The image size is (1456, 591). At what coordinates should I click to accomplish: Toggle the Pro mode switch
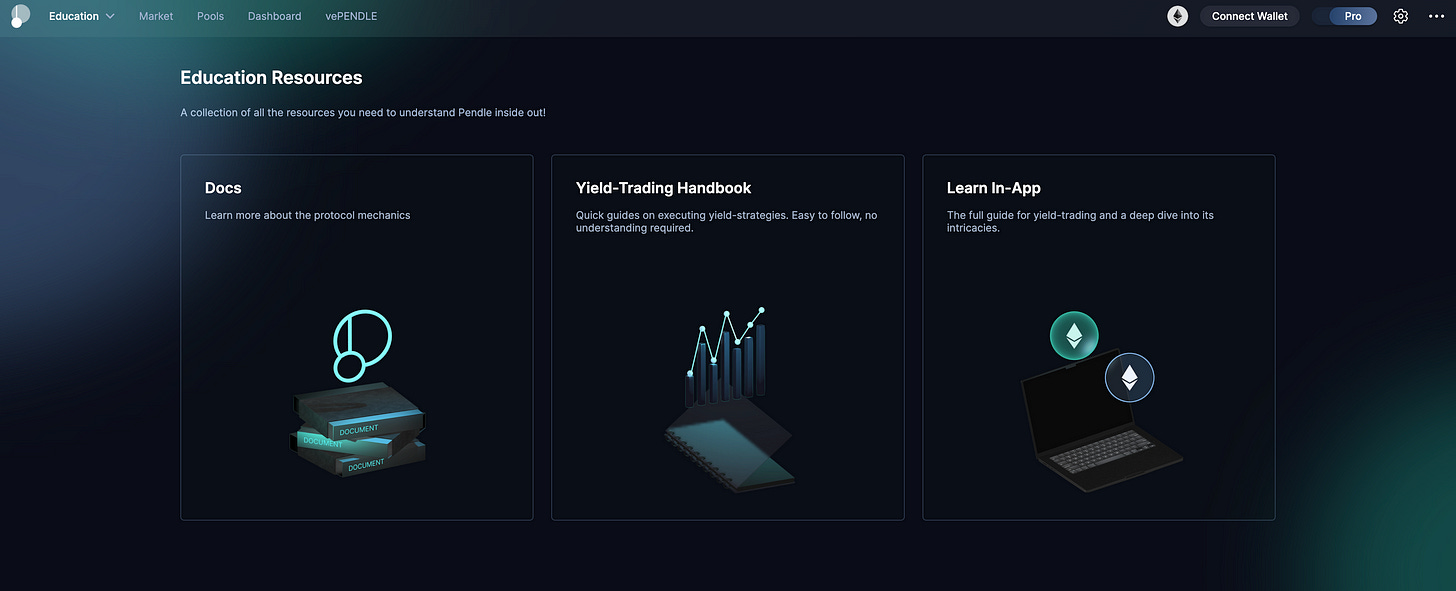(1345, 16)
